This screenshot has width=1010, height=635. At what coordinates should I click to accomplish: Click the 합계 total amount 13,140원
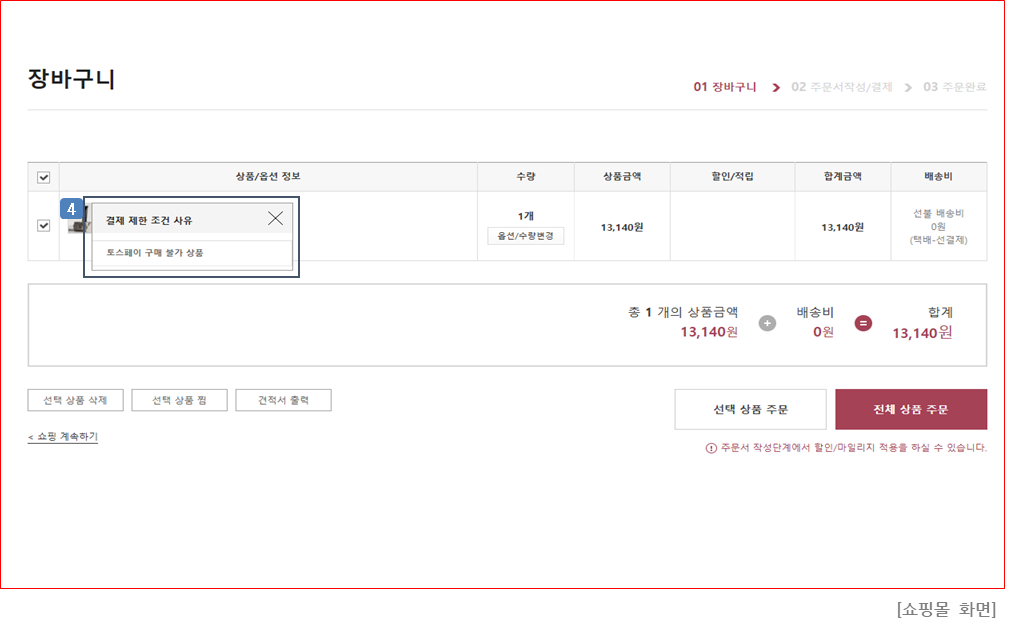(x=922, y=333)
